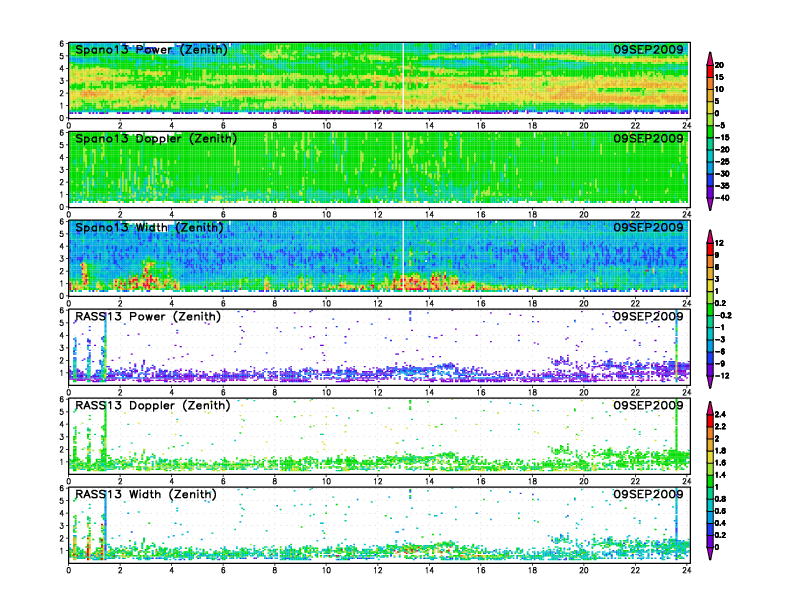Click the 09SEP2009 date in Spano13 Power panel

(648, 49)
